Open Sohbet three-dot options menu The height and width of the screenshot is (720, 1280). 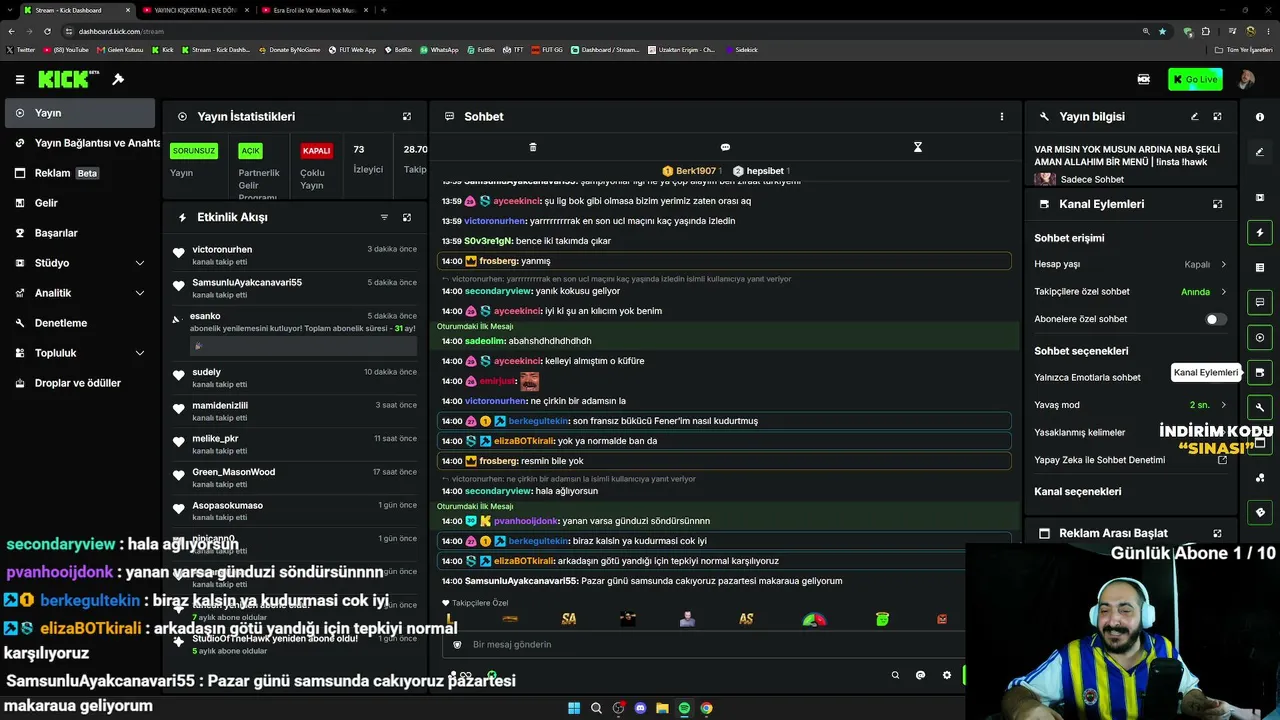coord(1001,117)
